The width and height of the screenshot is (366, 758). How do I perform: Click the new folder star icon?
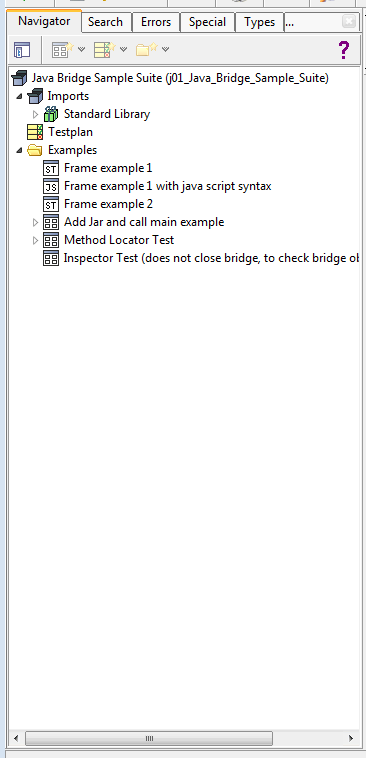(147, 49)
